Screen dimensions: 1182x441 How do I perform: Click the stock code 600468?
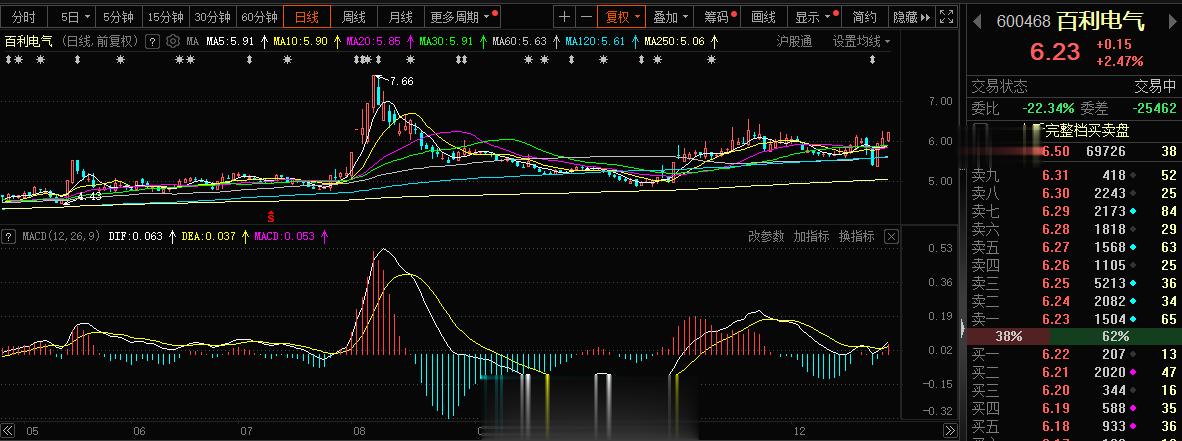[1022, 22]
